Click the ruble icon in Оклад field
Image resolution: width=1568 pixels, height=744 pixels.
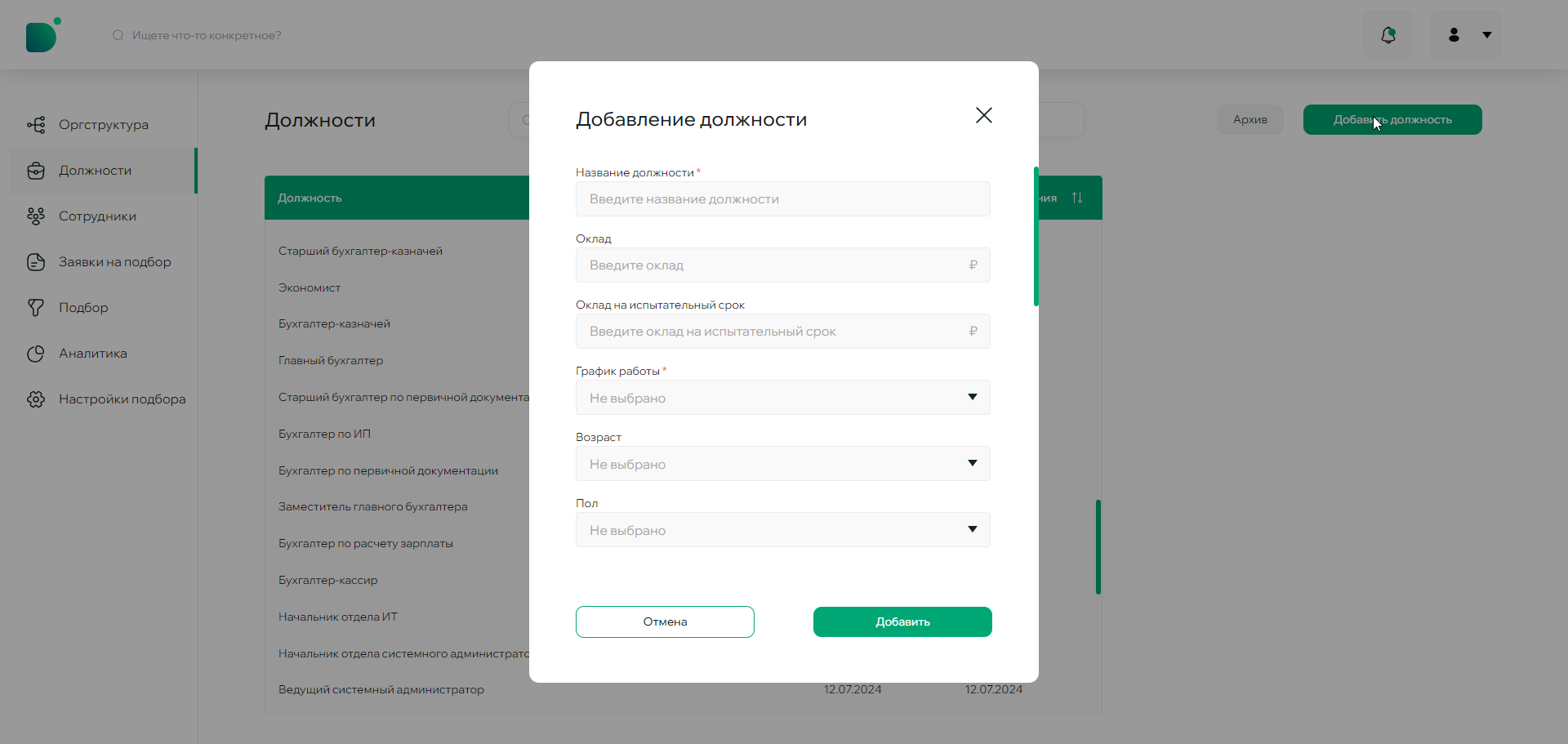pos(973,265)
